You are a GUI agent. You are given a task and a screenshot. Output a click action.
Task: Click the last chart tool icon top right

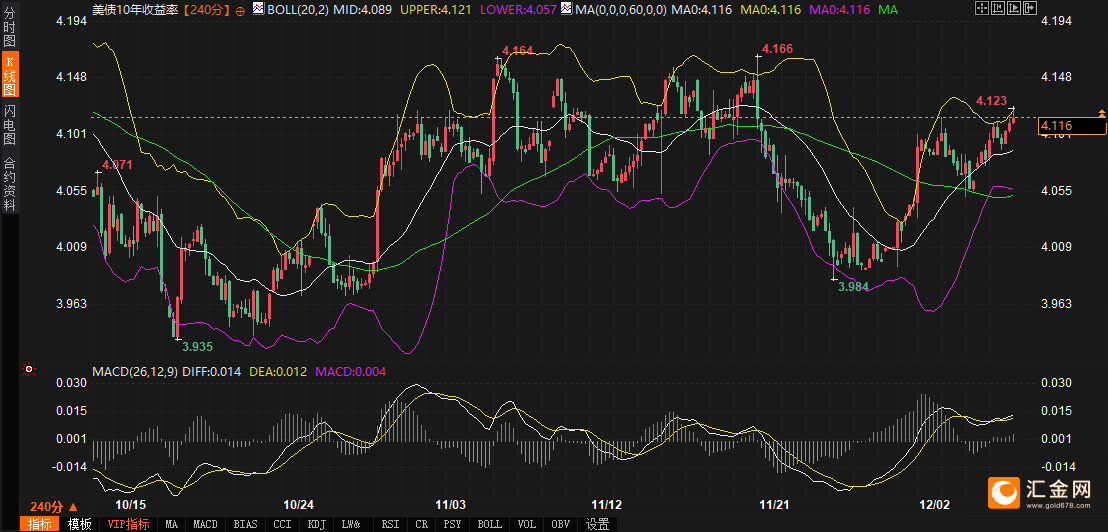click(x=1031, y=9)
